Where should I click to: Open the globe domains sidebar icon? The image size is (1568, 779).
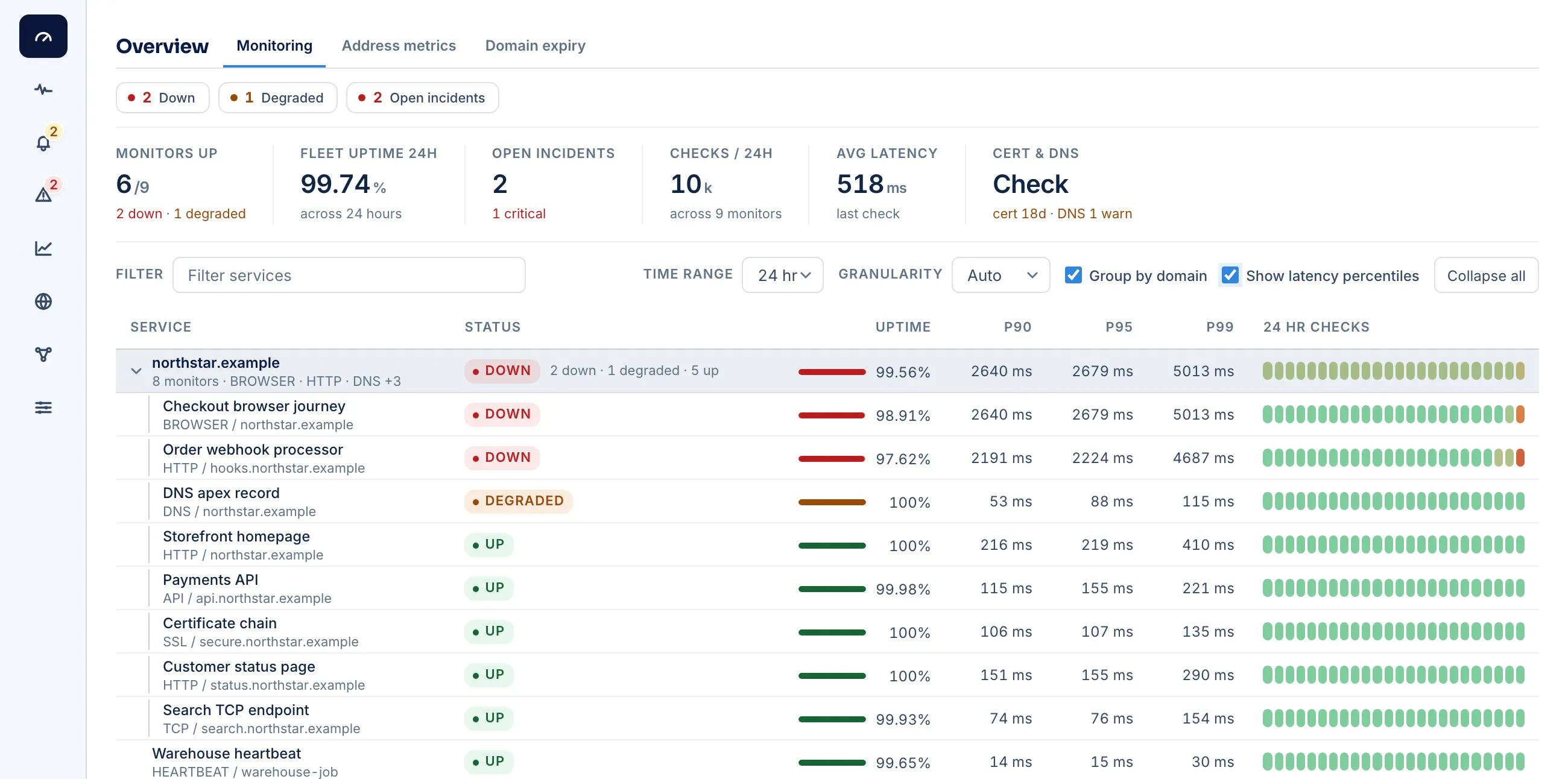click(x=43, y=301)
